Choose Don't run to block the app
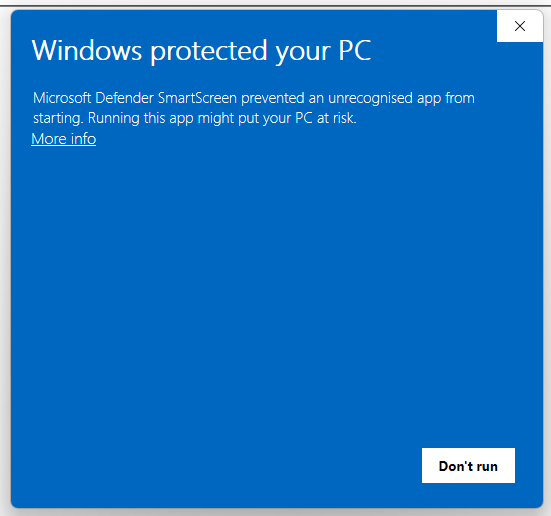551x516 pixels. tap(468, 465)
